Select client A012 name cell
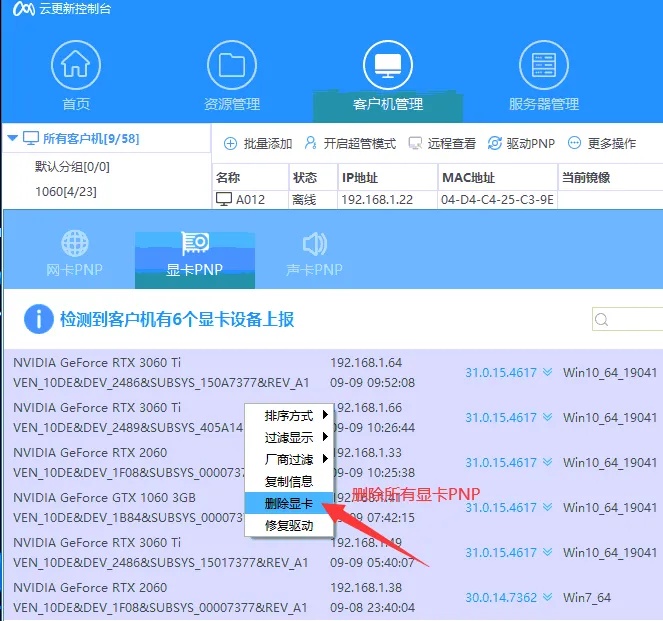 pyautogui.click(x=250, y=199)
